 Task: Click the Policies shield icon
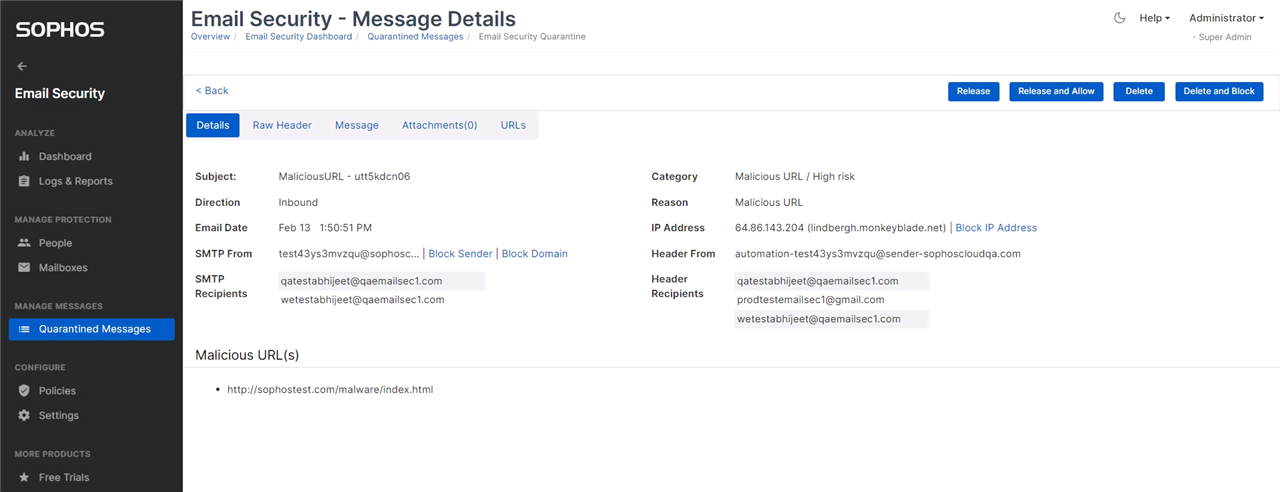[x=24, y=391]
